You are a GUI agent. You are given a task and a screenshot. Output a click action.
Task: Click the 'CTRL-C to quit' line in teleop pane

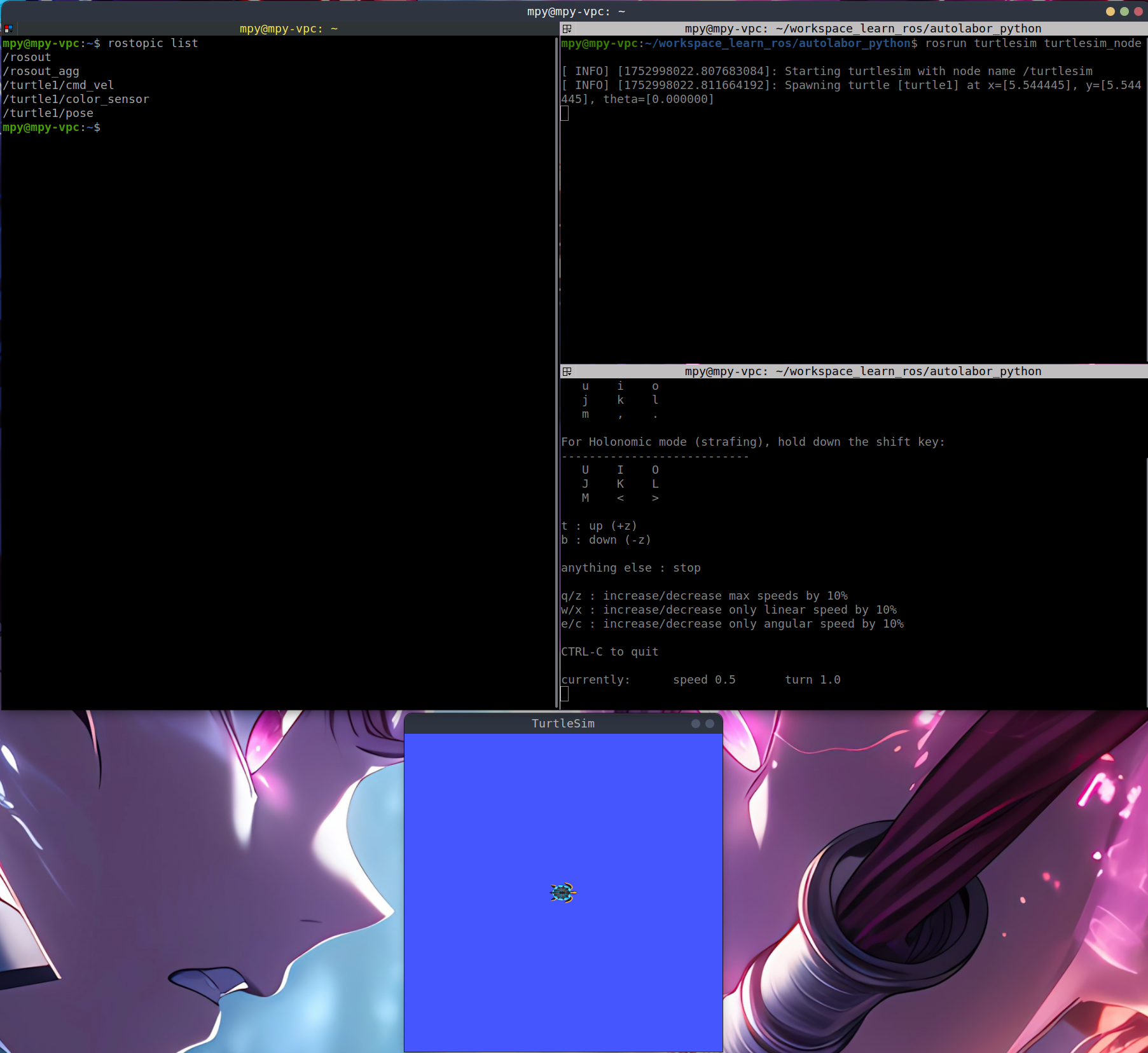coord(609,652)
